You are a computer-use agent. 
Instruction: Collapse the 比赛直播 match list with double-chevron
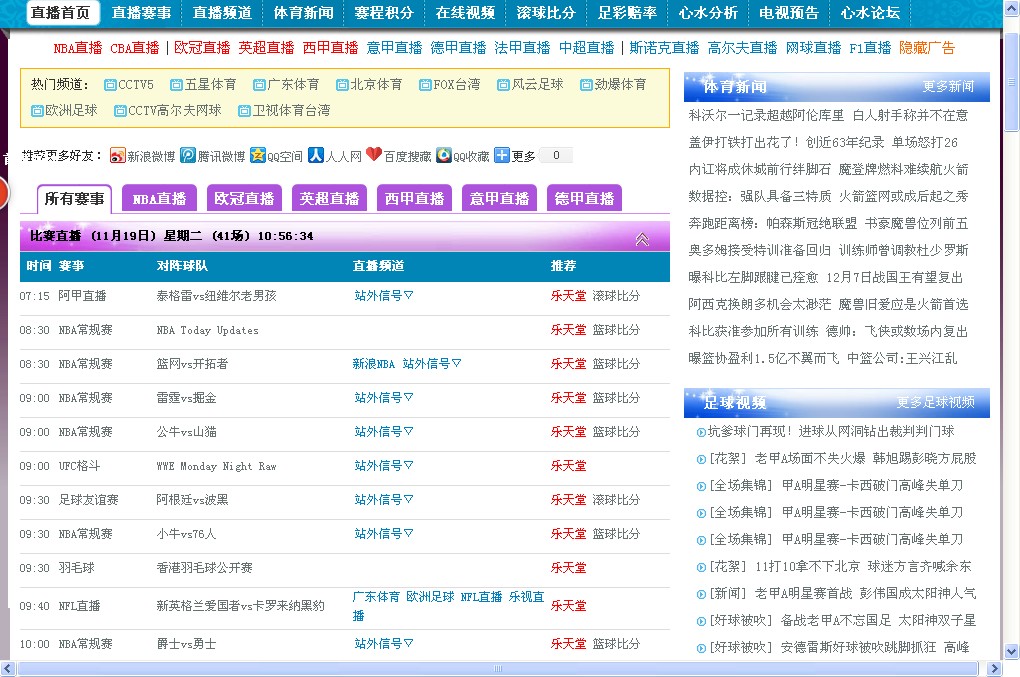coord(642,239)
